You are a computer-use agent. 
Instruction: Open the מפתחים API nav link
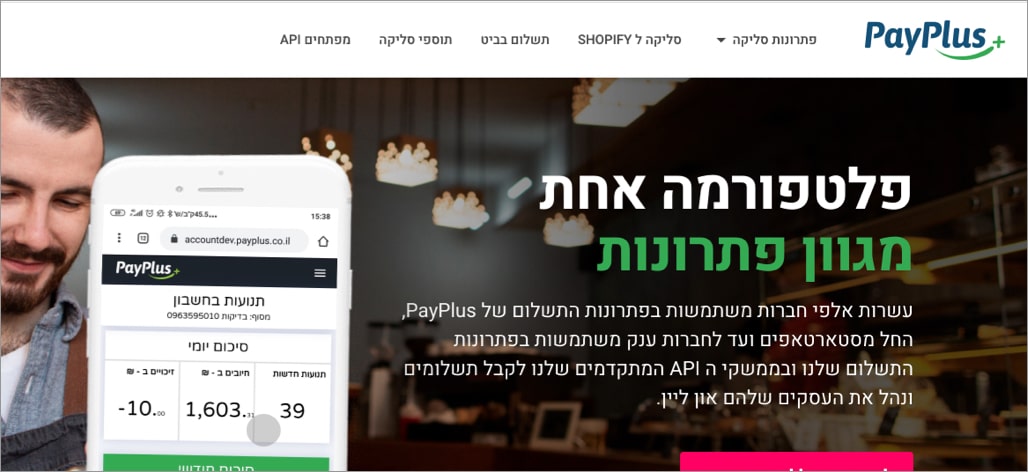[x=315, y=40]
